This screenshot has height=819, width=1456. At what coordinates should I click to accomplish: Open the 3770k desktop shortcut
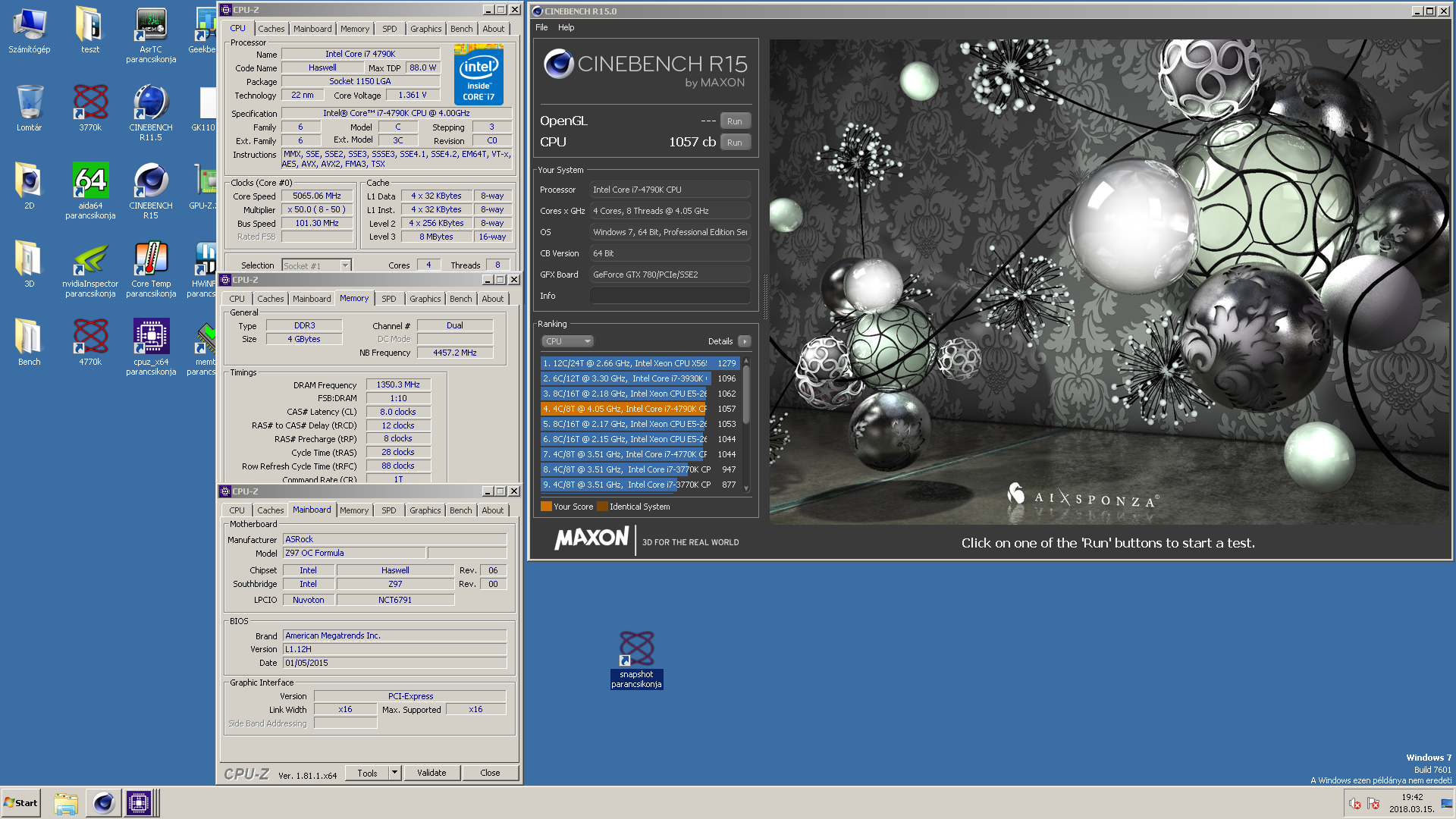point(90,108)
